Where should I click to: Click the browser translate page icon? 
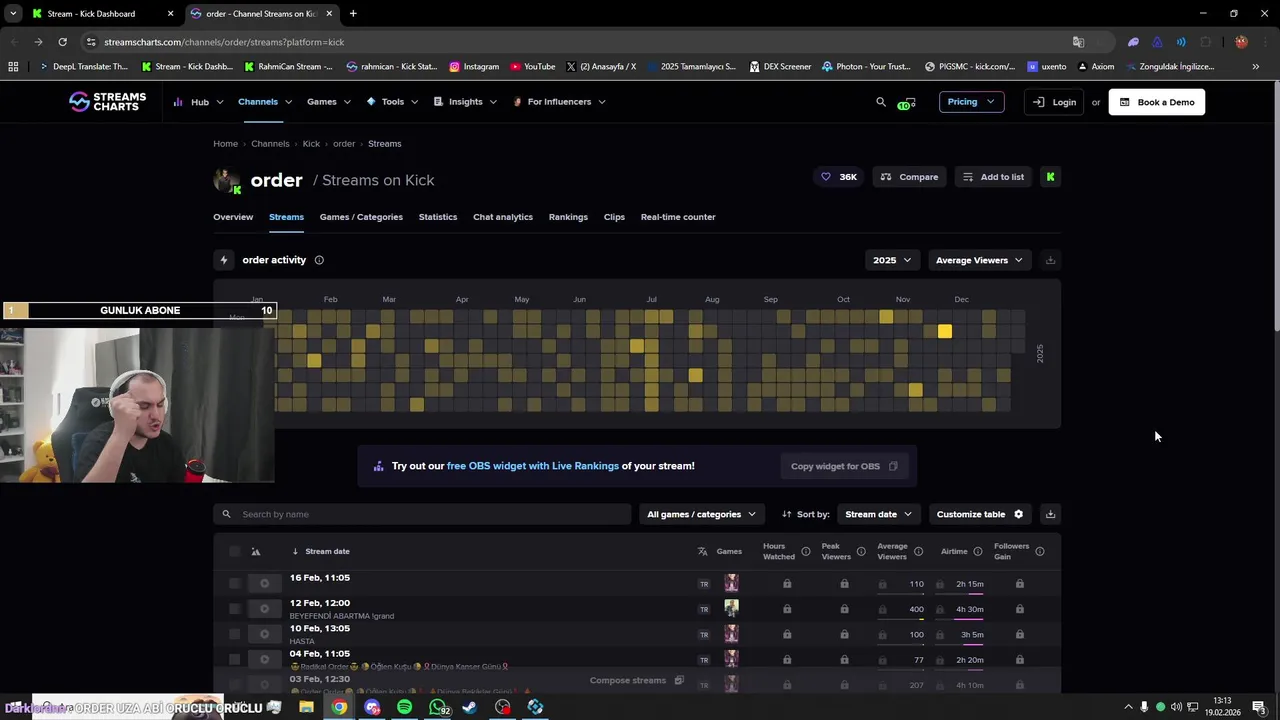coord(1078,42)
